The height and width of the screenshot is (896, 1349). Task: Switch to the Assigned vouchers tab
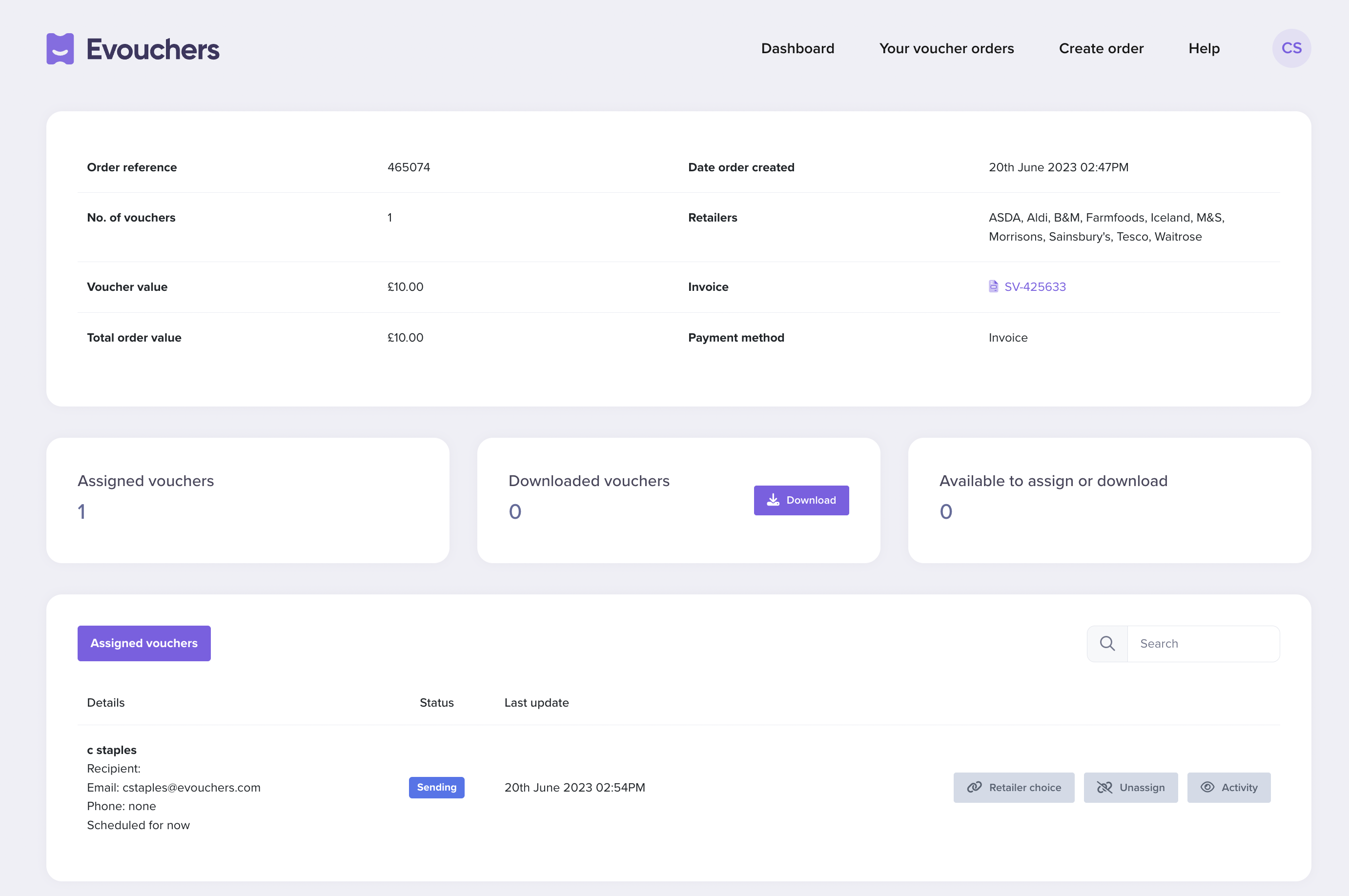[x=144, y=643]
